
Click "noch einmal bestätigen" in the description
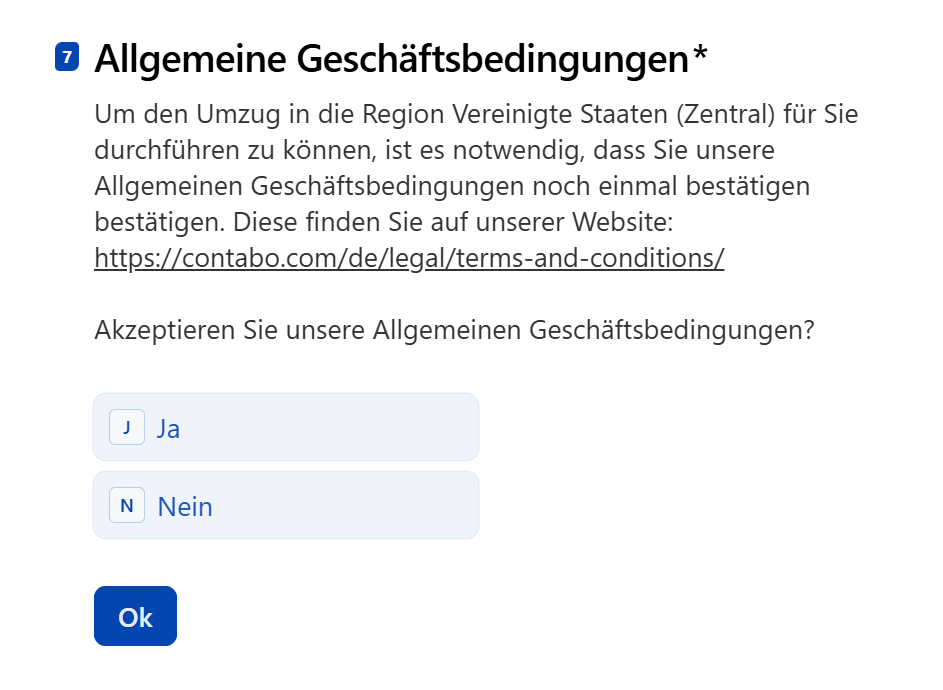672,186
